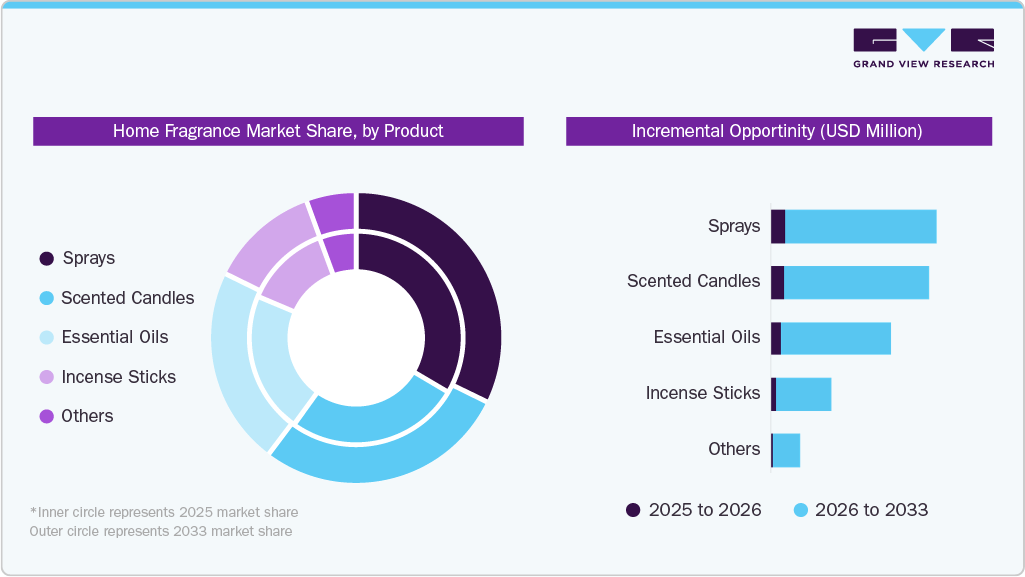Select the lavender Incense Sticks legend dot
The image size is (1025, 577).
pos(44,377)
